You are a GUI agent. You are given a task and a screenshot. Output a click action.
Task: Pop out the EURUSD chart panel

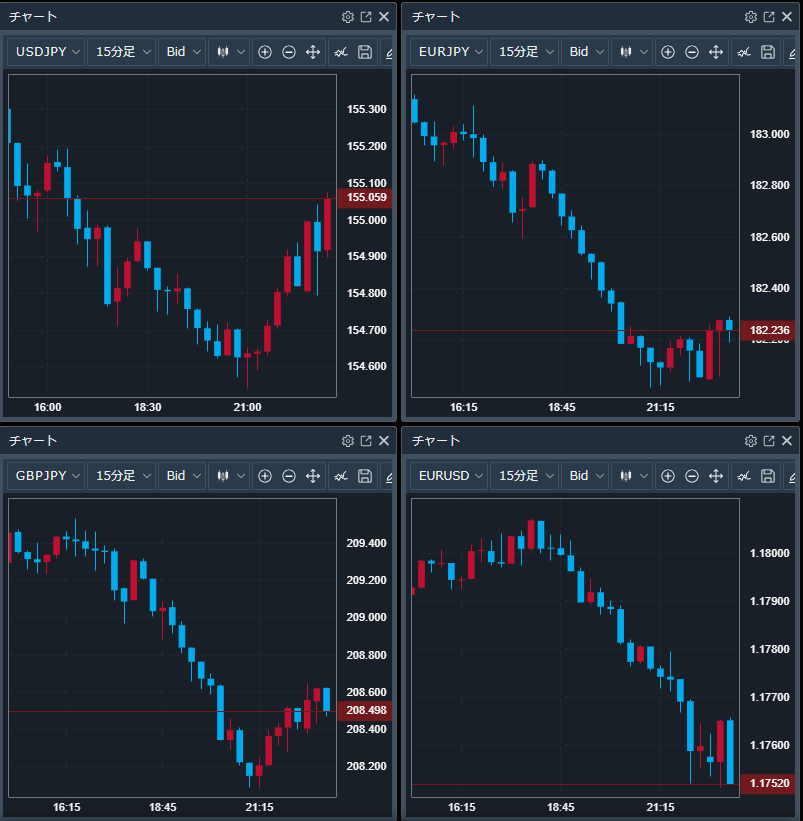coord(769,441)
